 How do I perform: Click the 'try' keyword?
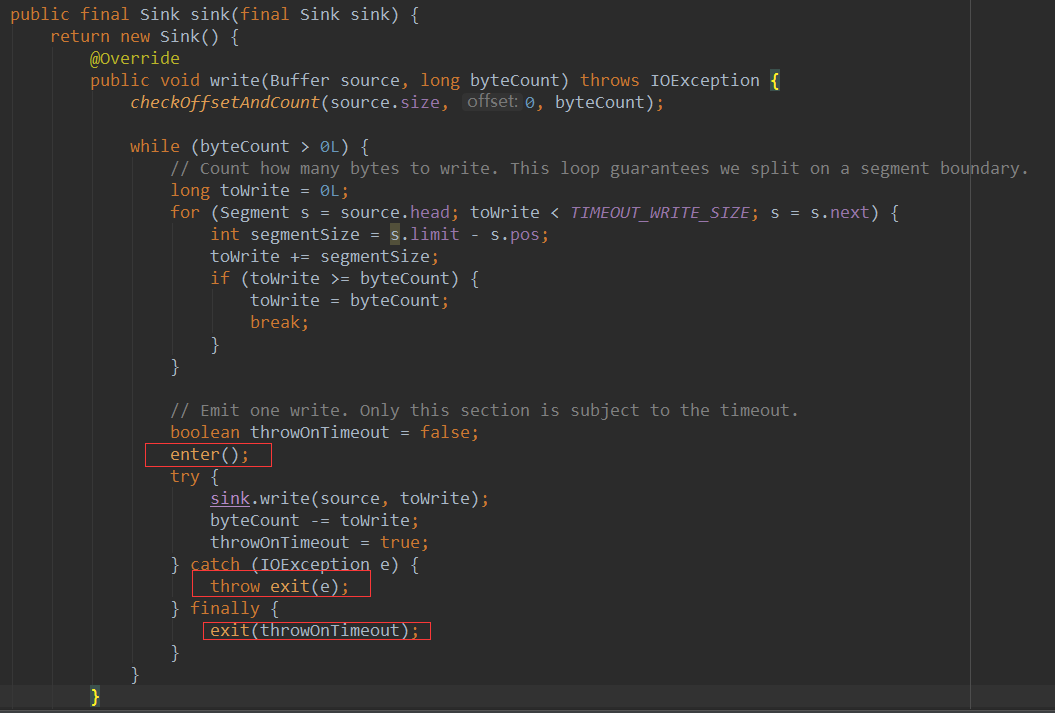185,476
